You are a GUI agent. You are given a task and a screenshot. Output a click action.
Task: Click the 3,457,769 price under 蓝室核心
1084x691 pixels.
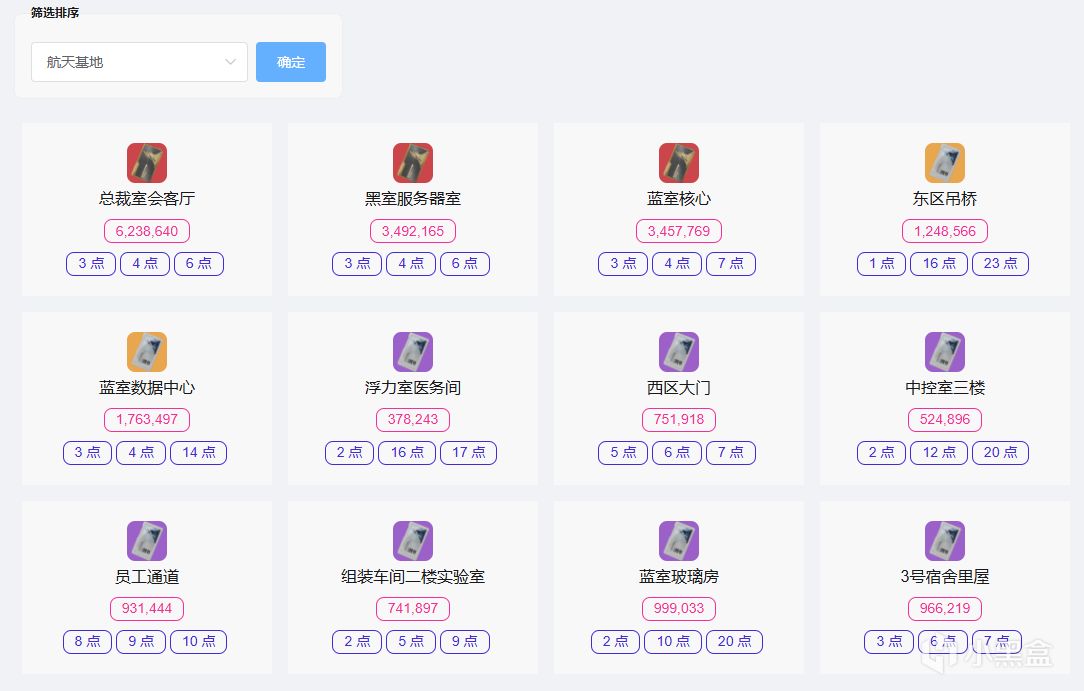679,231
